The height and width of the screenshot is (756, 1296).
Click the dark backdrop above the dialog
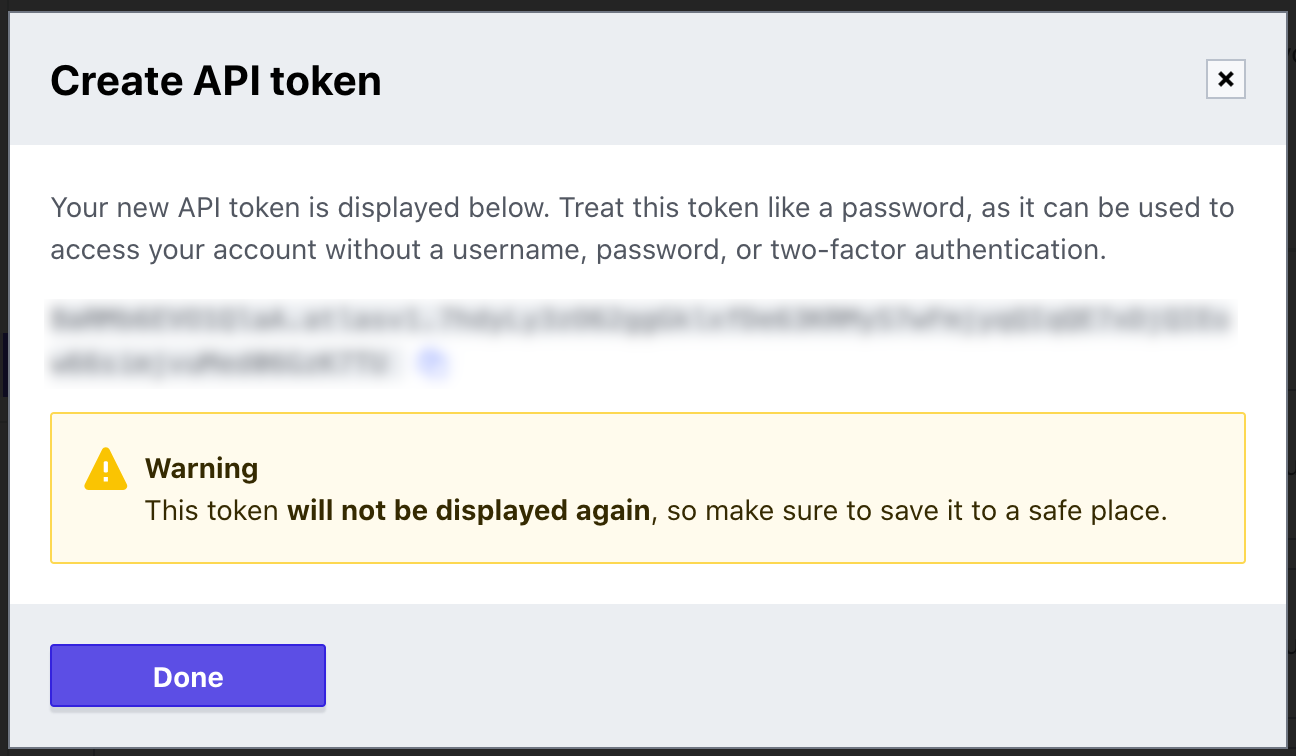[648, 5]
